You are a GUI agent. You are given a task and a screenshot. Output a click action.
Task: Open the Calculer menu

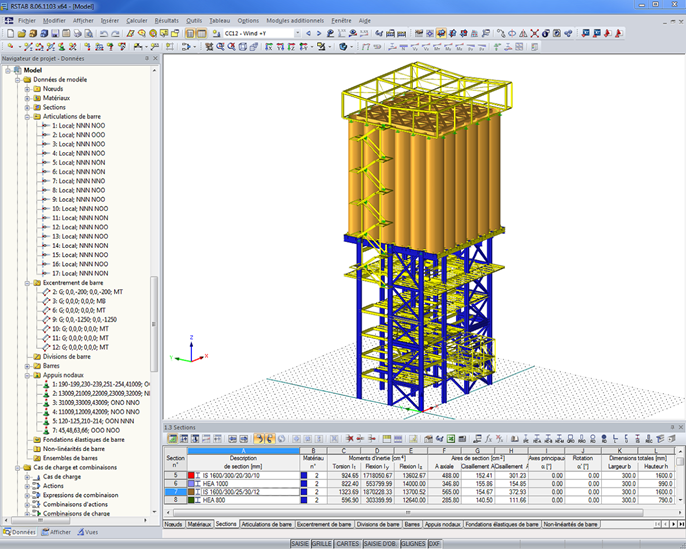tap(137, 19)
